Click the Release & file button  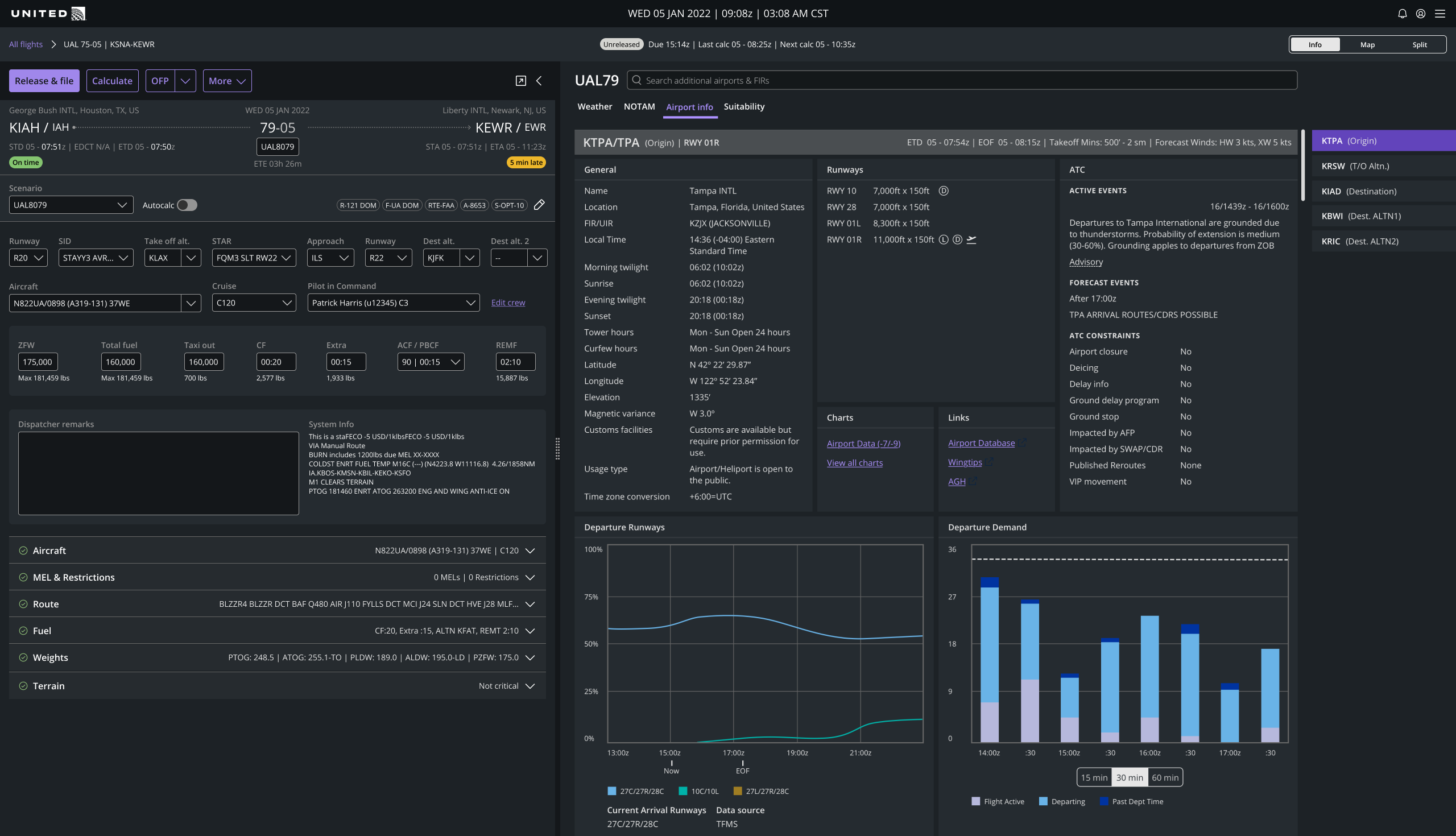point(44,81)
